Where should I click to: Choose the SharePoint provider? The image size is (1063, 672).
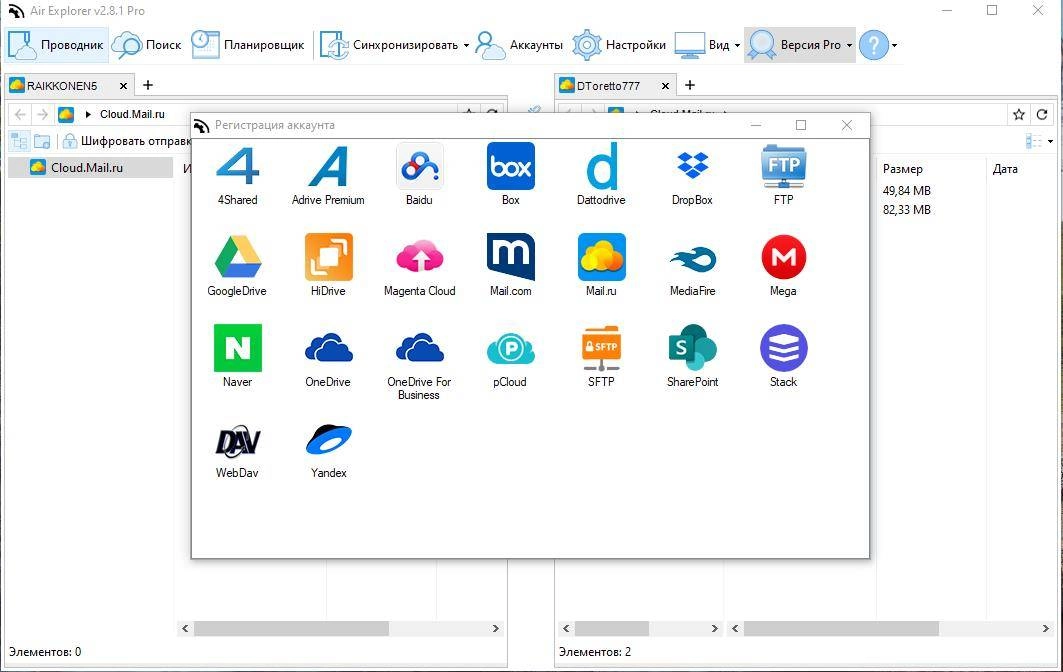[692, 356]
